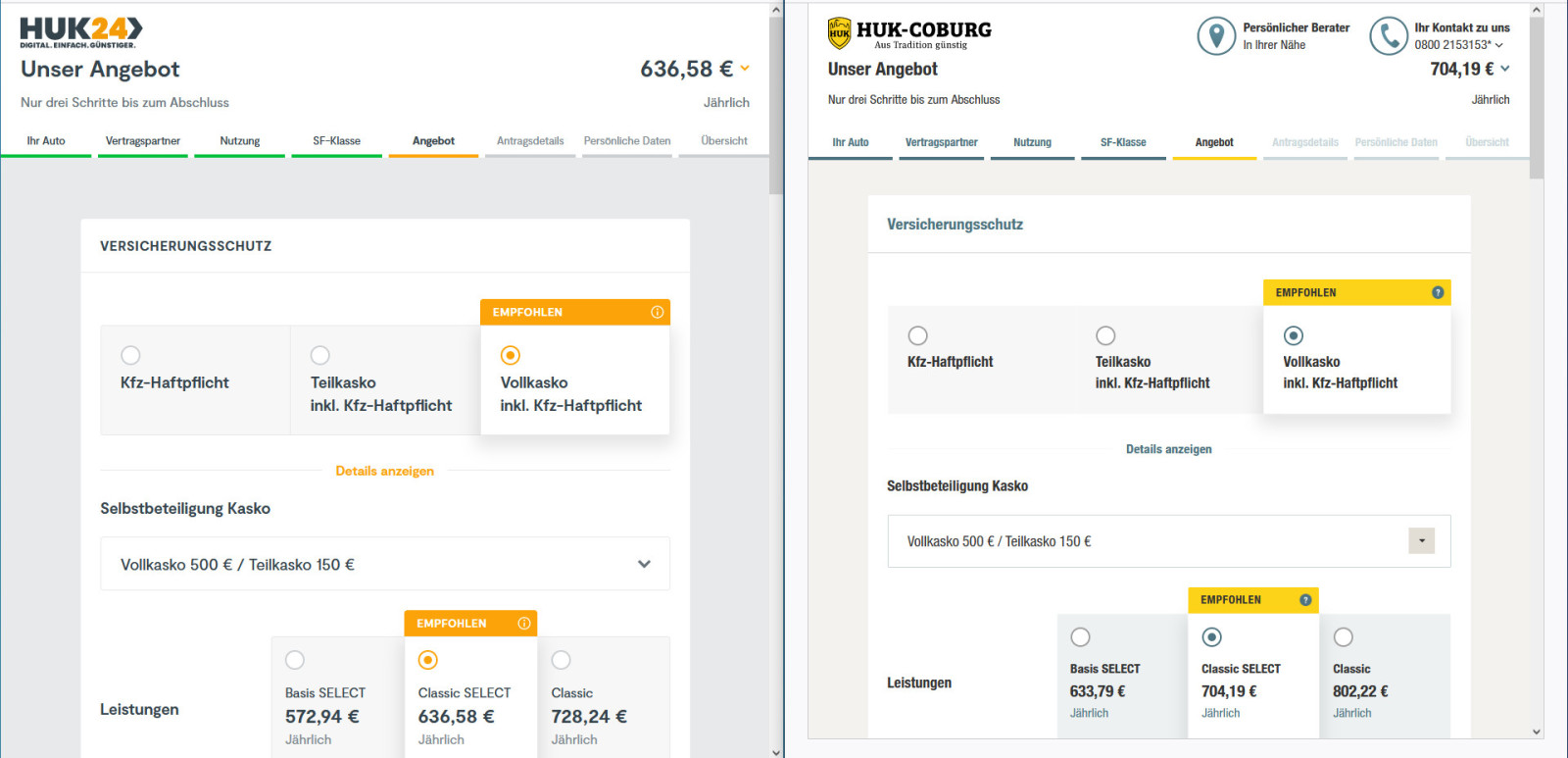The height and width of the screenshot is (758, 1568).
Task: Go to SF-Klasse step in HUK24
Action: pos(336,141)
